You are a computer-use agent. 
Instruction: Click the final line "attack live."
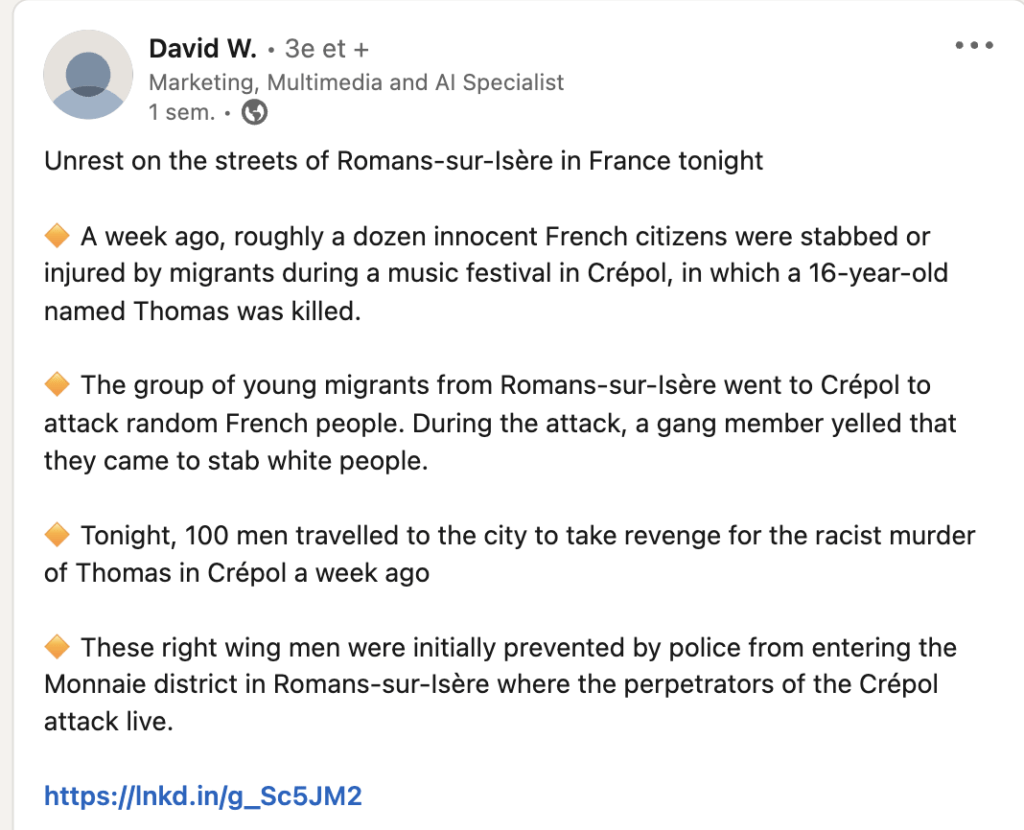(108, 722)
